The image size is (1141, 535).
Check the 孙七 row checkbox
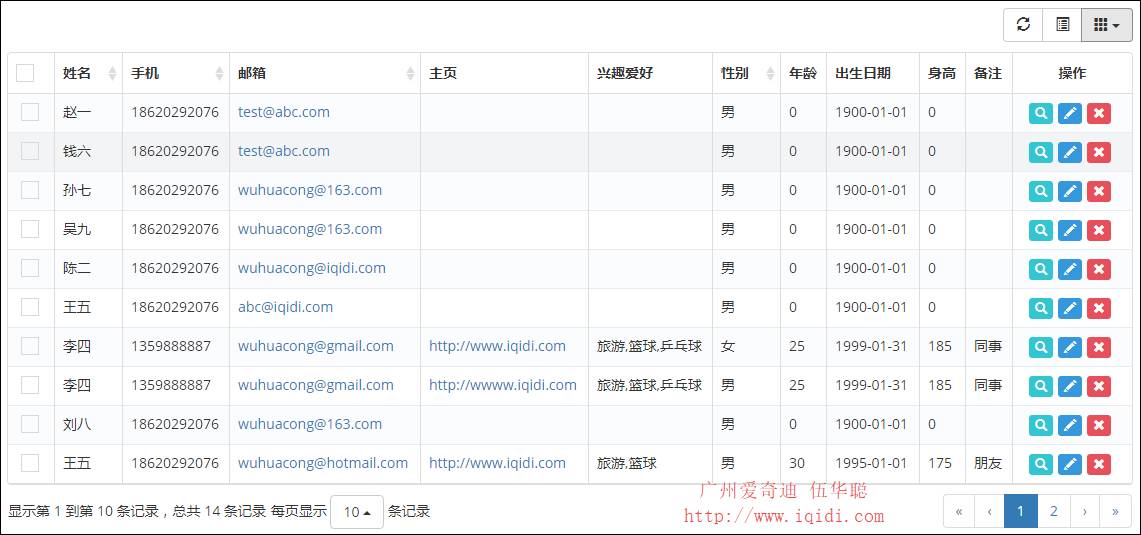click(30, 190)
